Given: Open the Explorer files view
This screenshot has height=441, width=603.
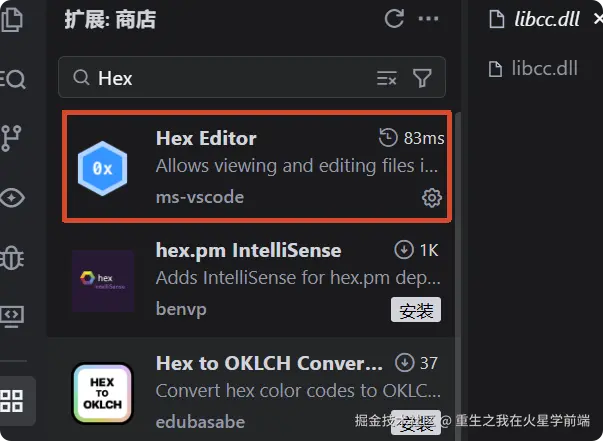Looking at the screenshot, I should 12,19.
